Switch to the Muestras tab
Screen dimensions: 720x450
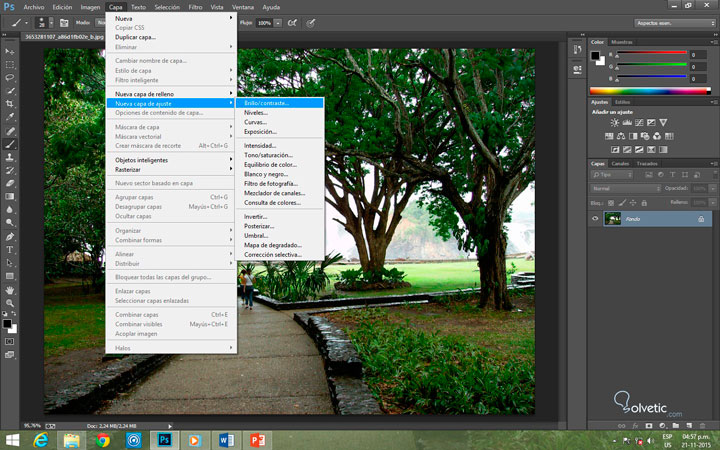pyautogui.click(x=622, y=42)
